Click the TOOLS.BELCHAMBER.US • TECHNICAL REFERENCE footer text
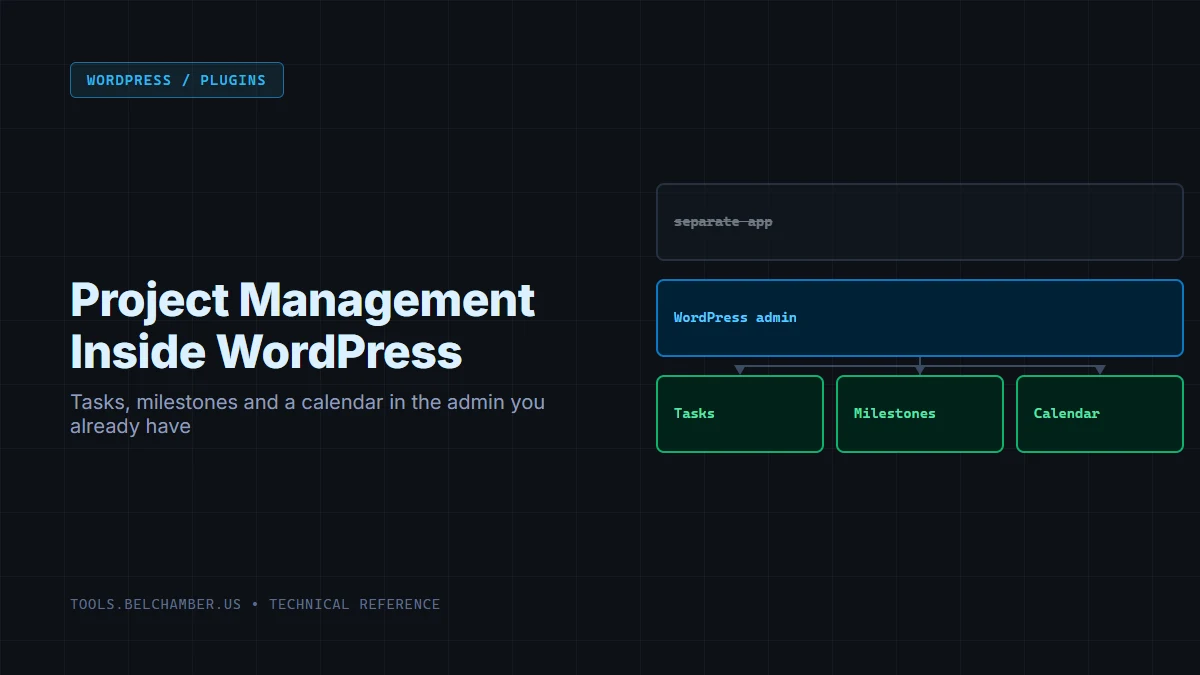Screen dimensions: 1200x675 tap(255, 604)
